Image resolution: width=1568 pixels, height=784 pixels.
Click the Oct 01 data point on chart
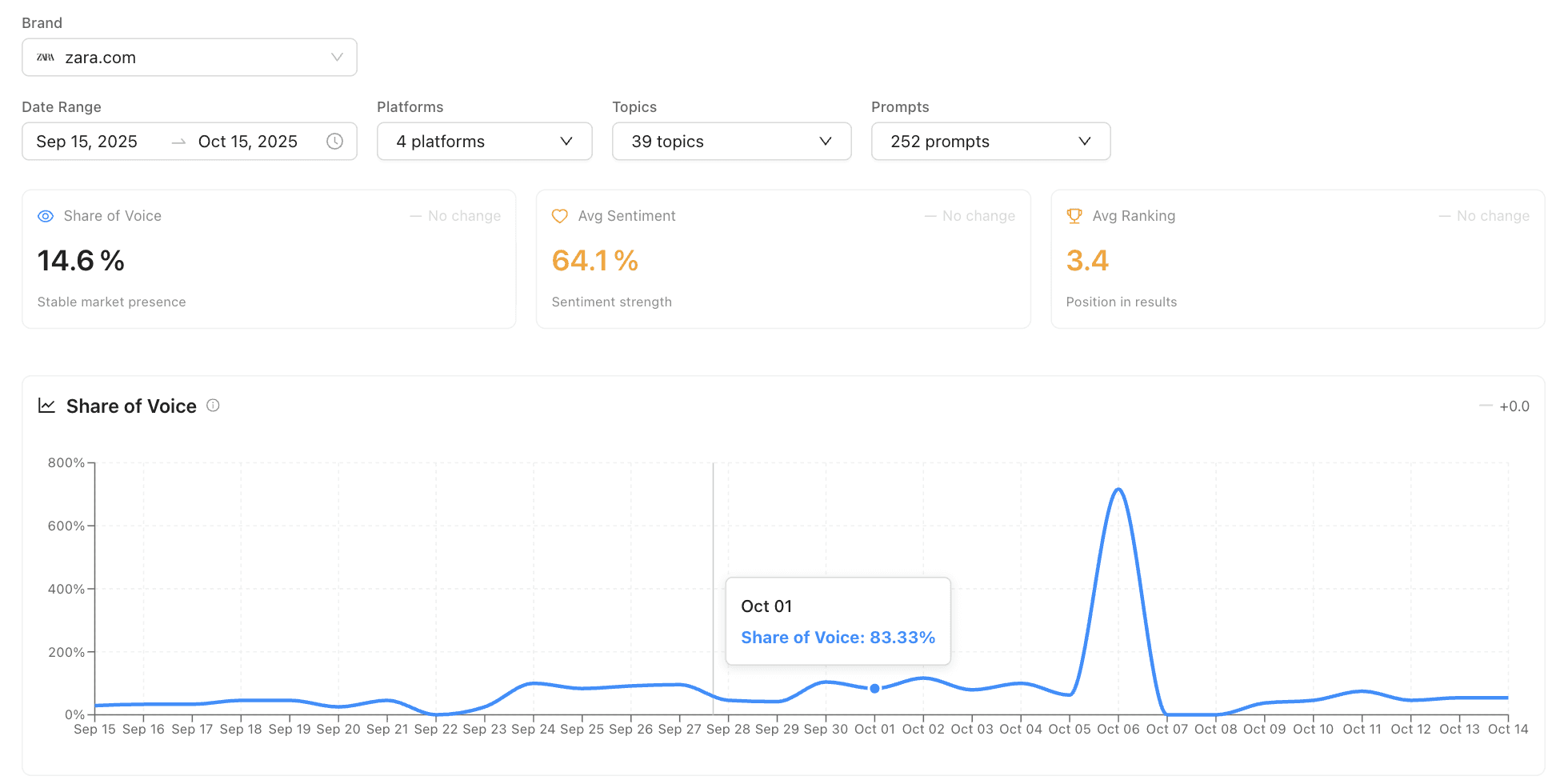tap(874, 688)
